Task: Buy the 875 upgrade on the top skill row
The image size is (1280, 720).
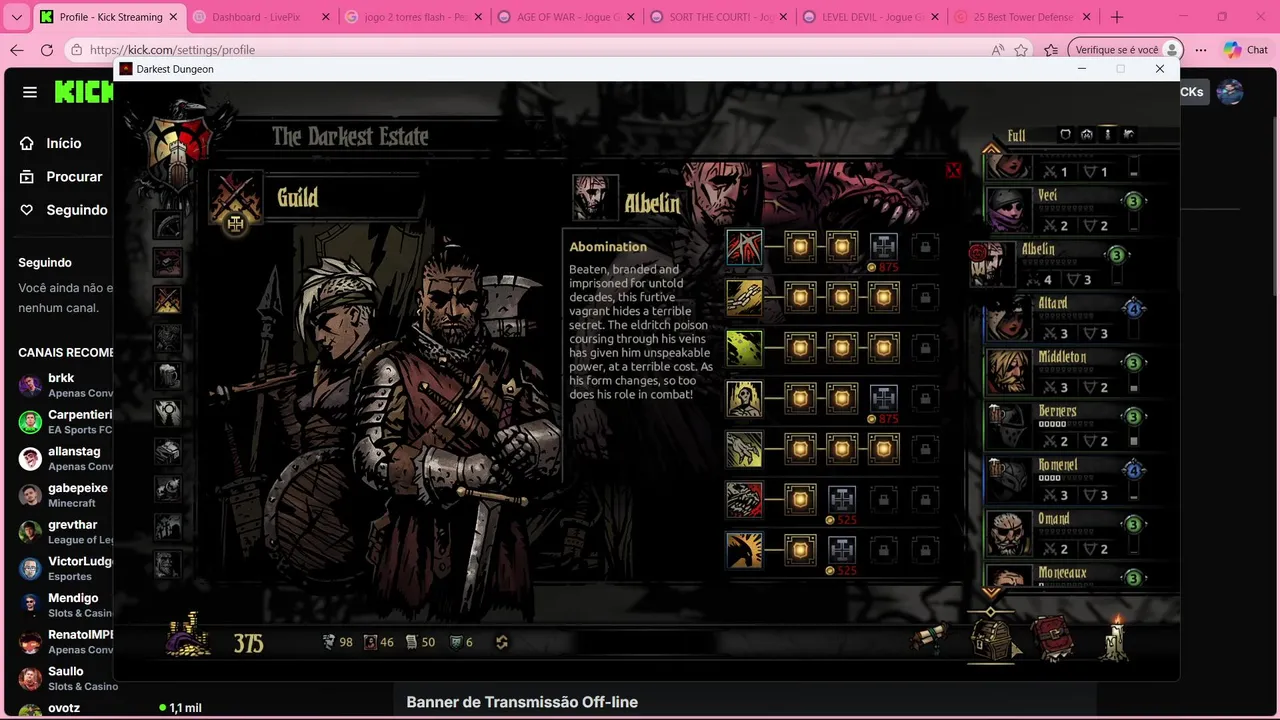Action: [883, 247]
